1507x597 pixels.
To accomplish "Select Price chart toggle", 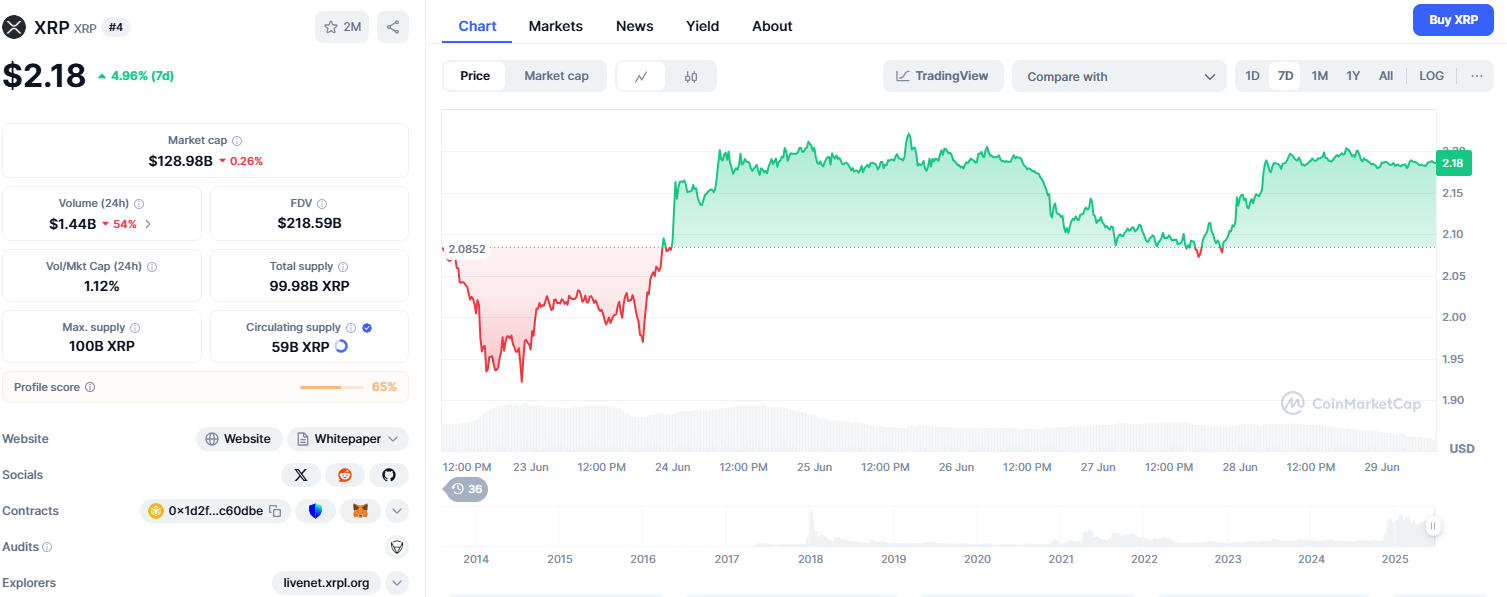I will click(x=475, y=76).
